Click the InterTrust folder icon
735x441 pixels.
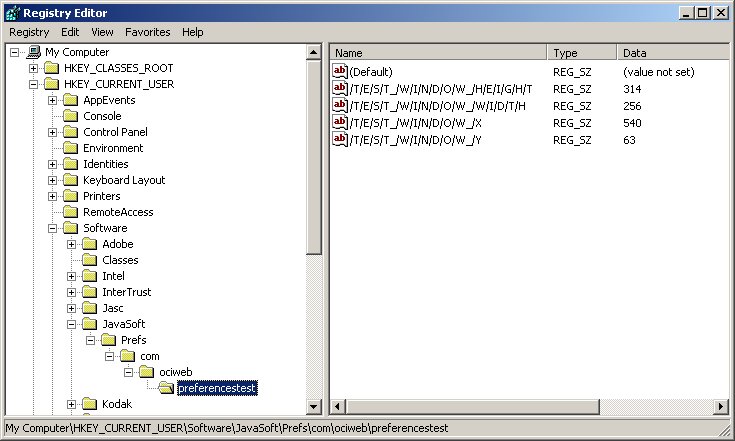(90, 292)
